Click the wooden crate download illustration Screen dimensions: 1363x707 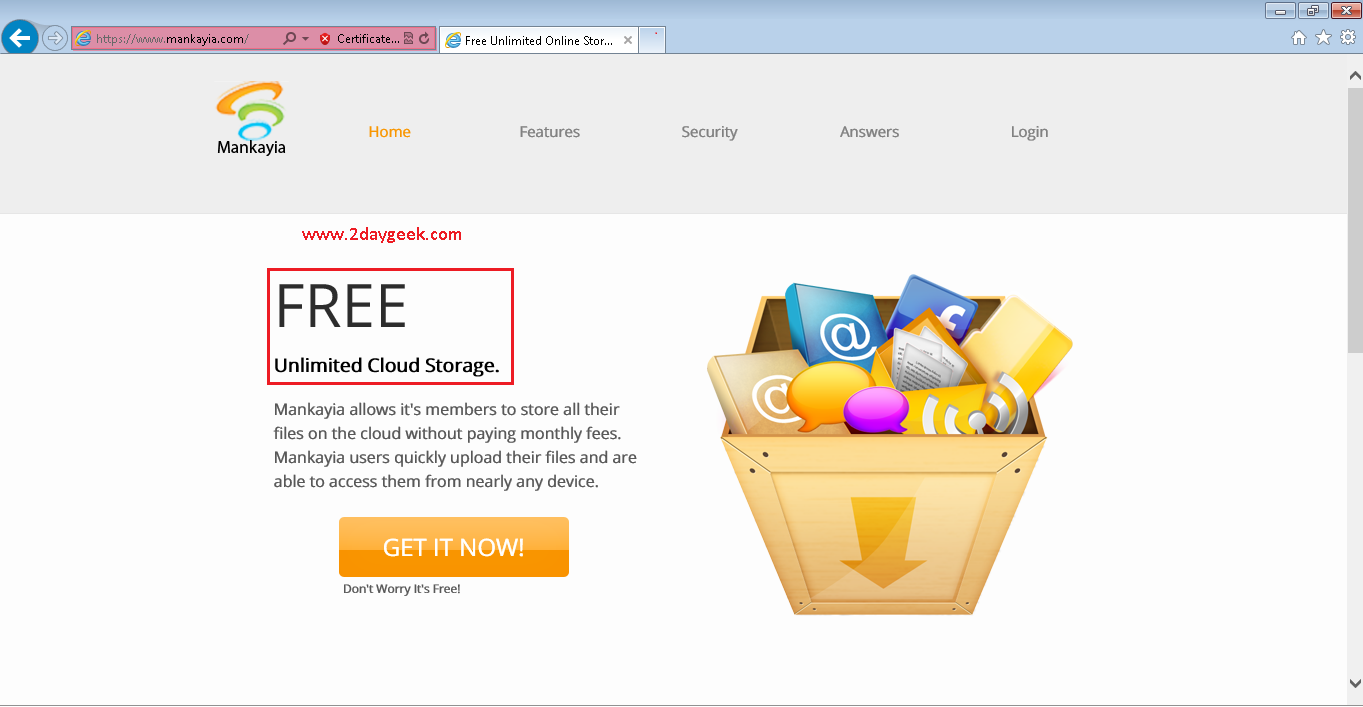pyautogui.click(x=888, y=444)
